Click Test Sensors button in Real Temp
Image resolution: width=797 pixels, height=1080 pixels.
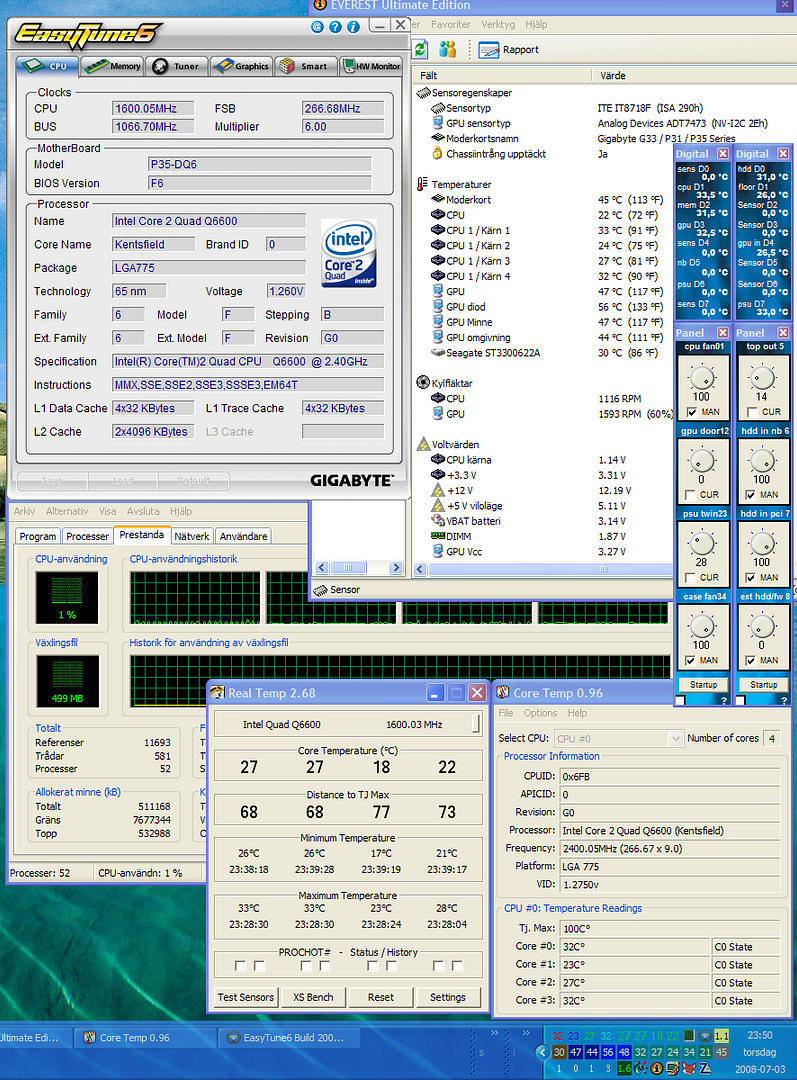coord(246,997)
